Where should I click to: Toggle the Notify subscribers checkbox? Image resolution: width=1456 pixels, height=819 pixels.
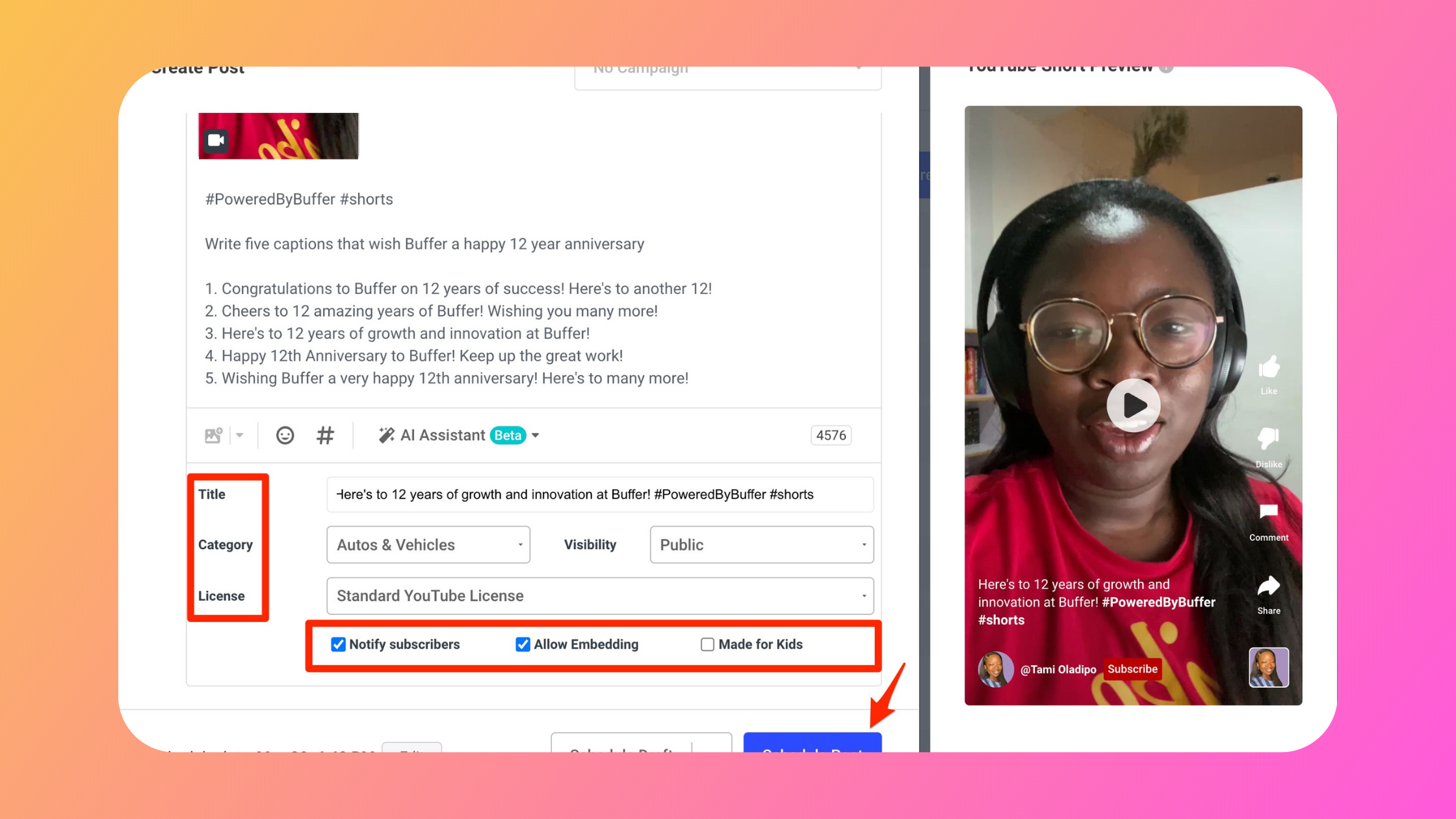[338, 644]
